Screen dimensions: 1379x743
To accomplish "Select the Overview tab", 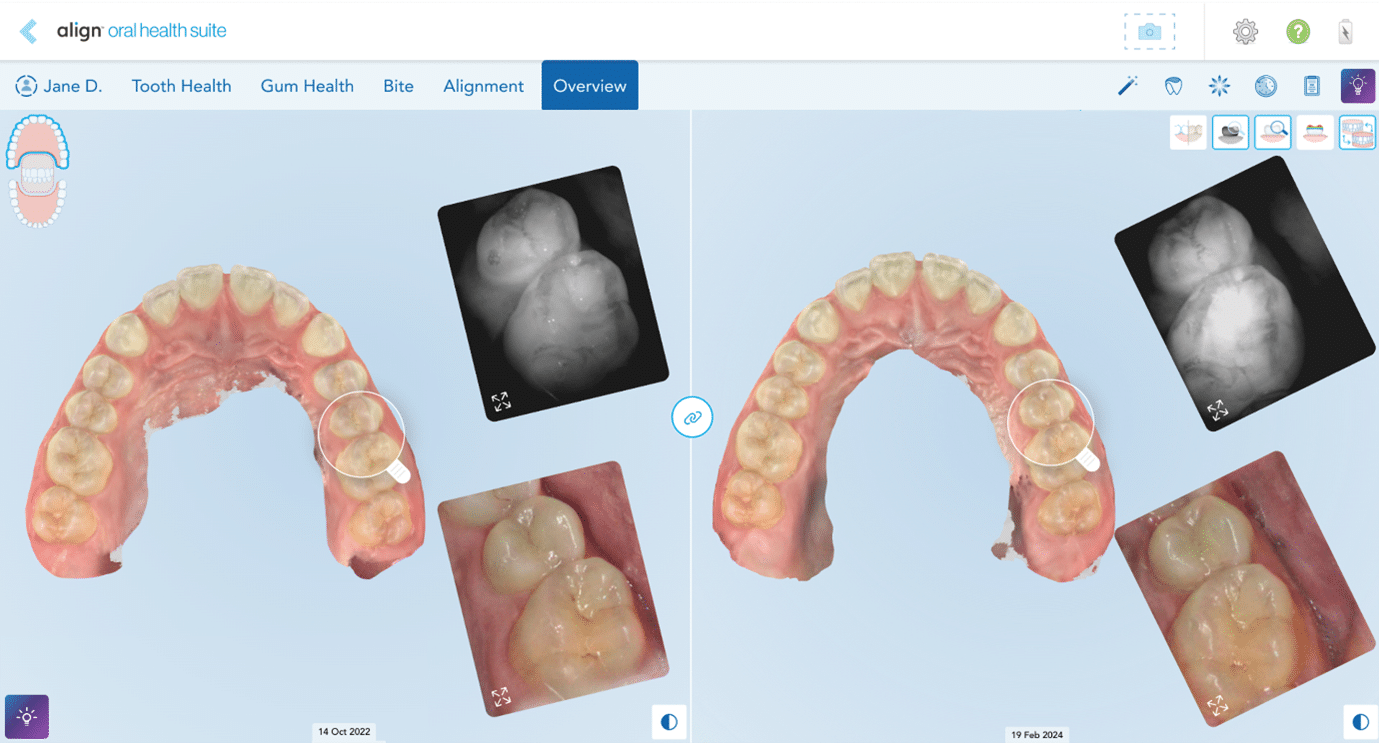I will tap(590, 86).
